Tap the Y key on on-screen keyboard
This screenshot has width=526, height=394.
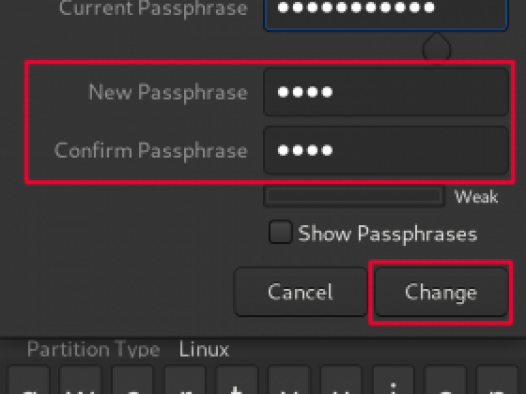coord(289,380)
